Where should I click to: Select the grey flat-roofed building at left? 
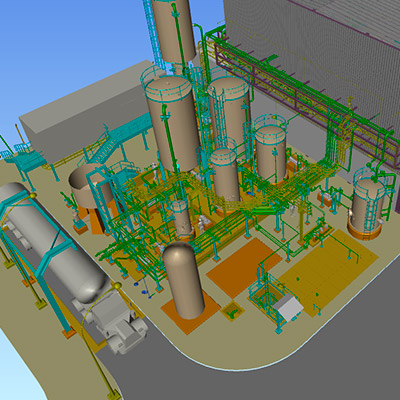click(87, 110)
